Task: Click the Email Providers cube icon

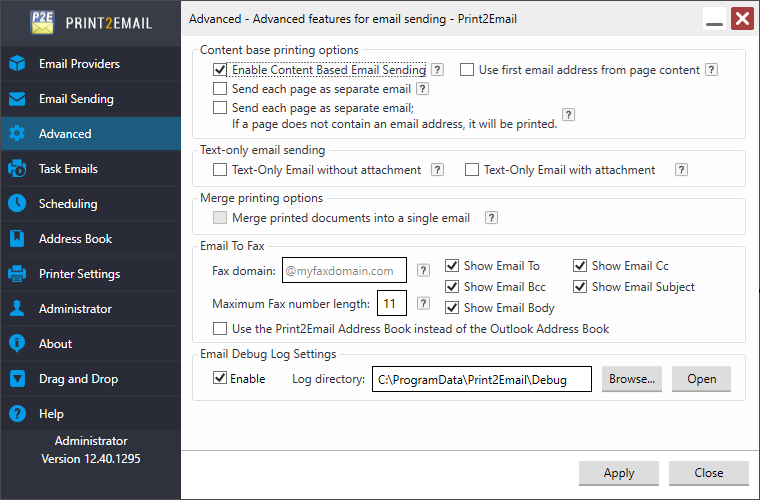Action: pos(17,64)
